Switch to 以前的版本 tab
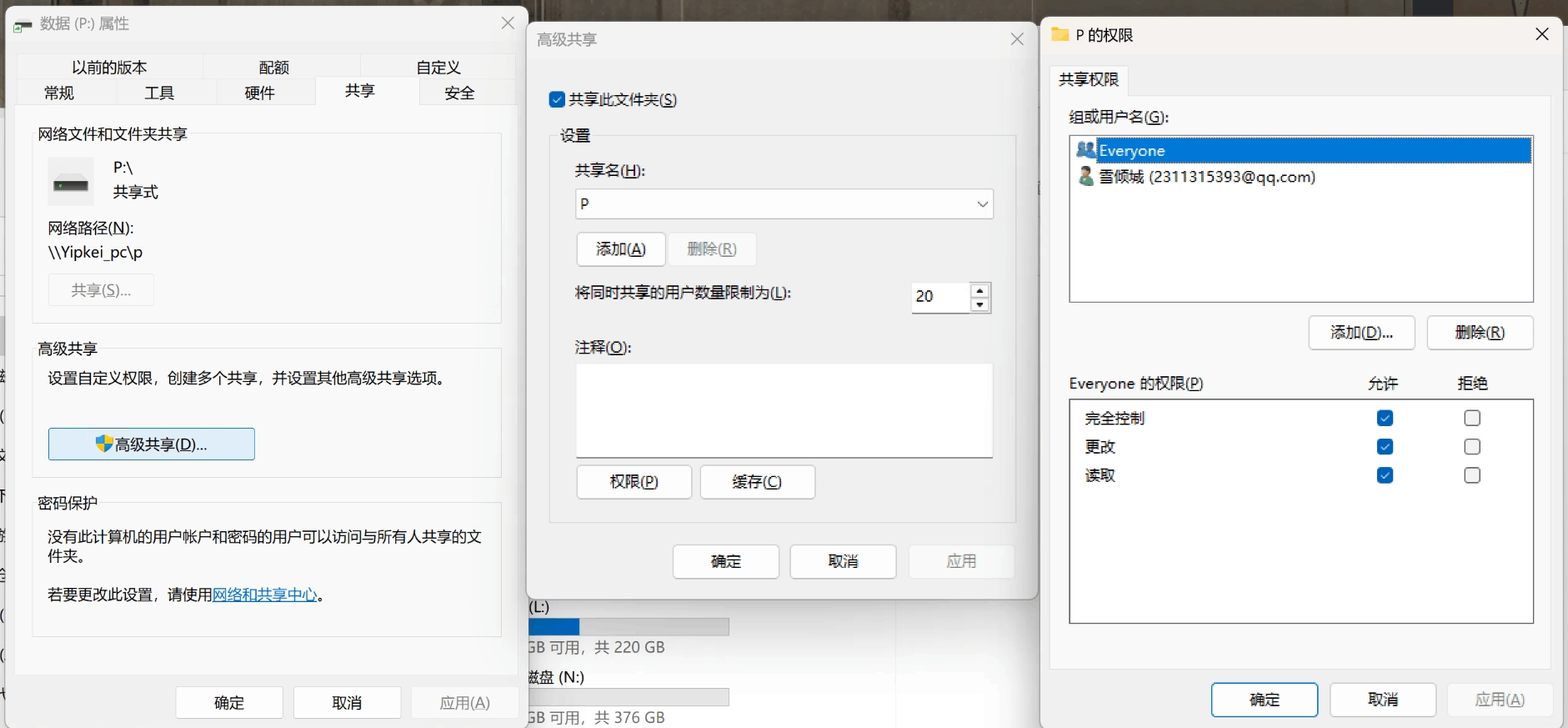This screenshot has width=1568, height=728. pos(109,67)
